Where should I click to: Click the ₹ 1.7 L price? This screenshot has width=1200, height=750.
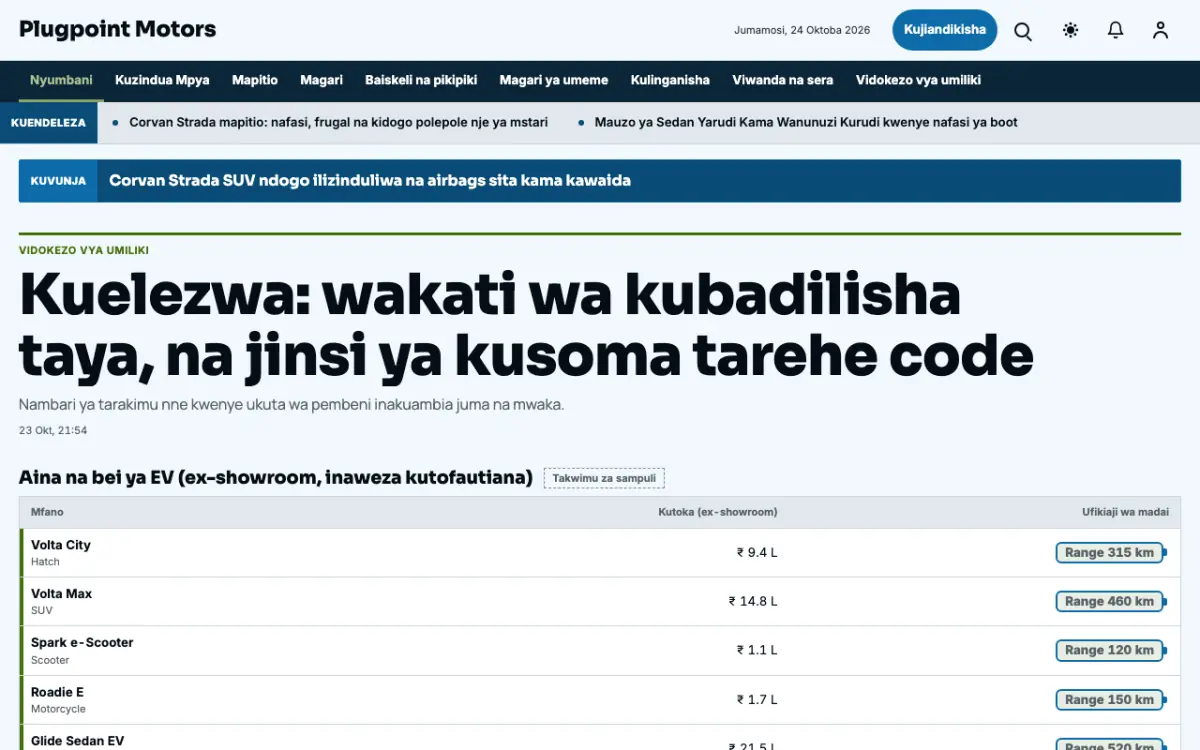coord(757,700)
